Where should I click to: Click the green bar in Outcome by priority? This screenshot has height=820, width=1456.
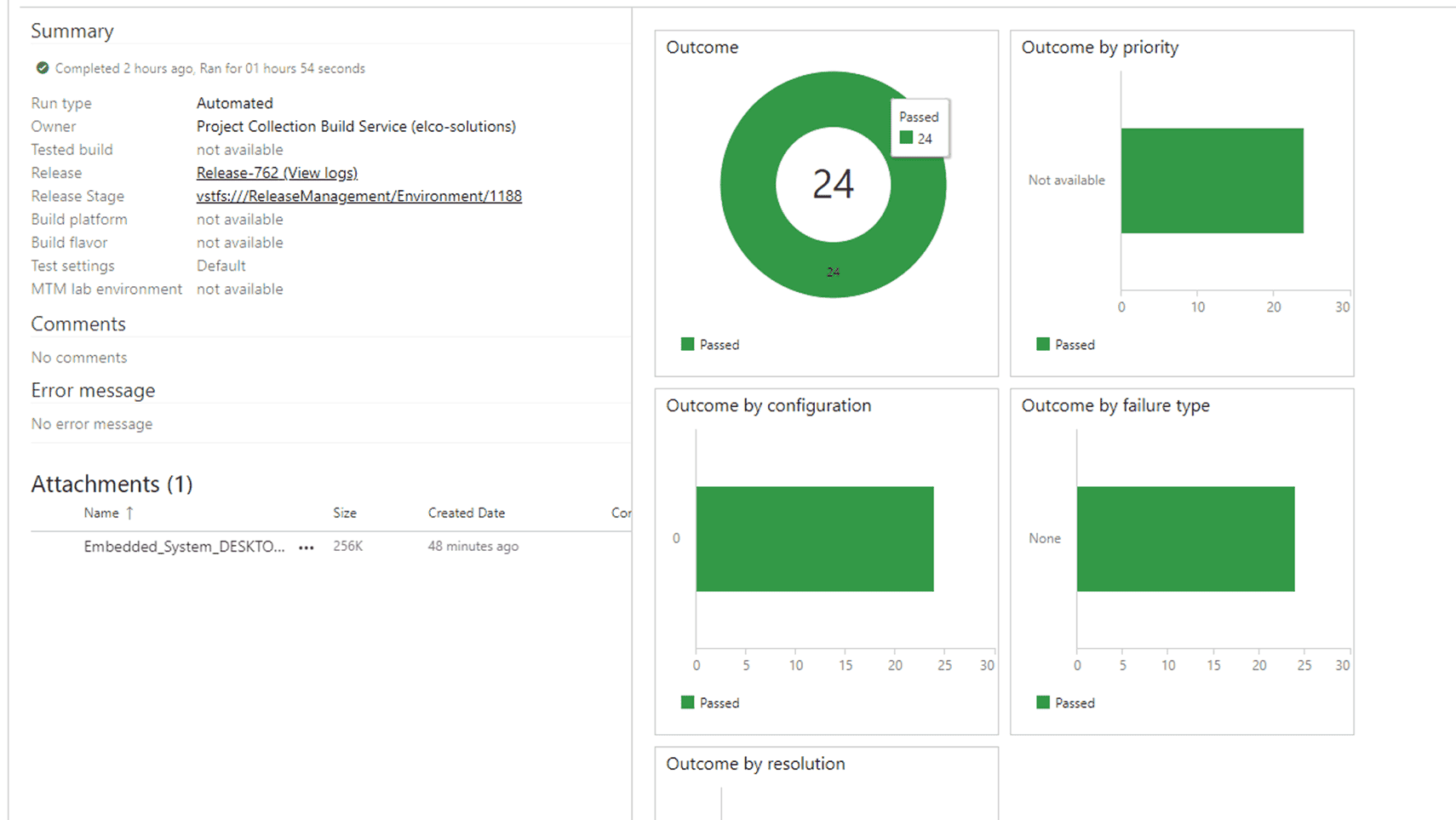point(1212,181)
